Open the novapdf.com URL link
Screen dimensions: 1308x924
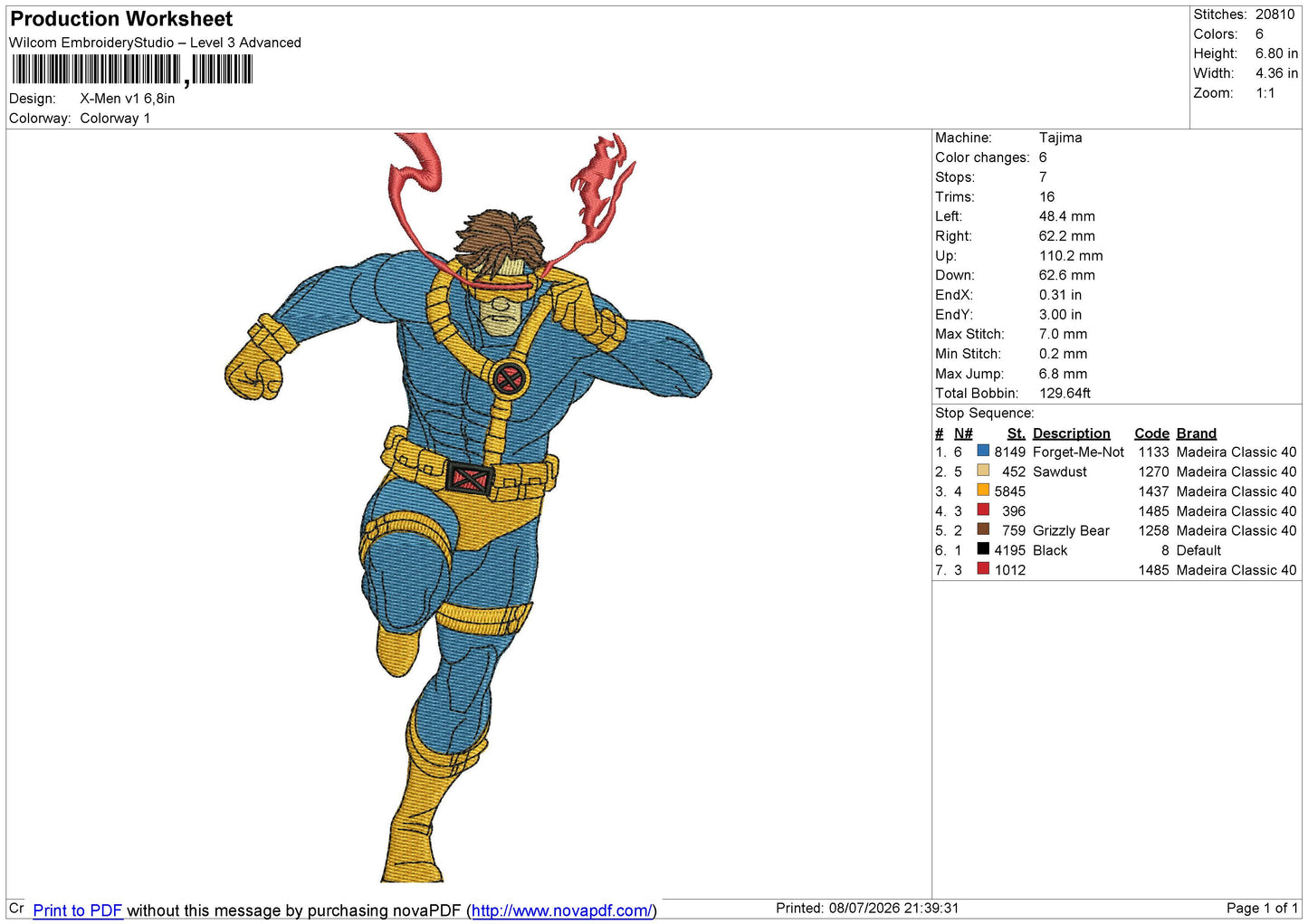561,910
